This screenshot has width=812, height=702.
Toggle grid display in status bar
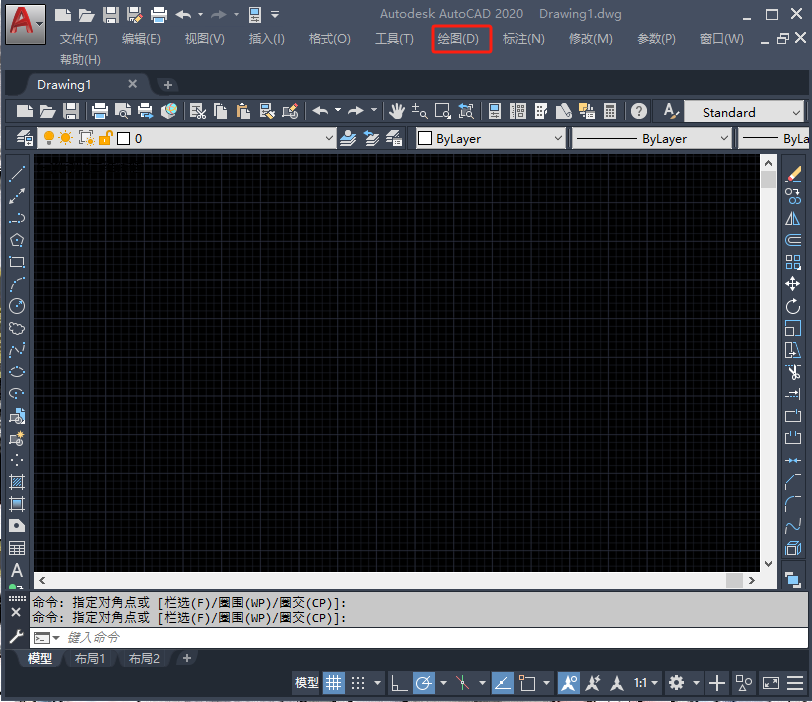coord(334,683)
